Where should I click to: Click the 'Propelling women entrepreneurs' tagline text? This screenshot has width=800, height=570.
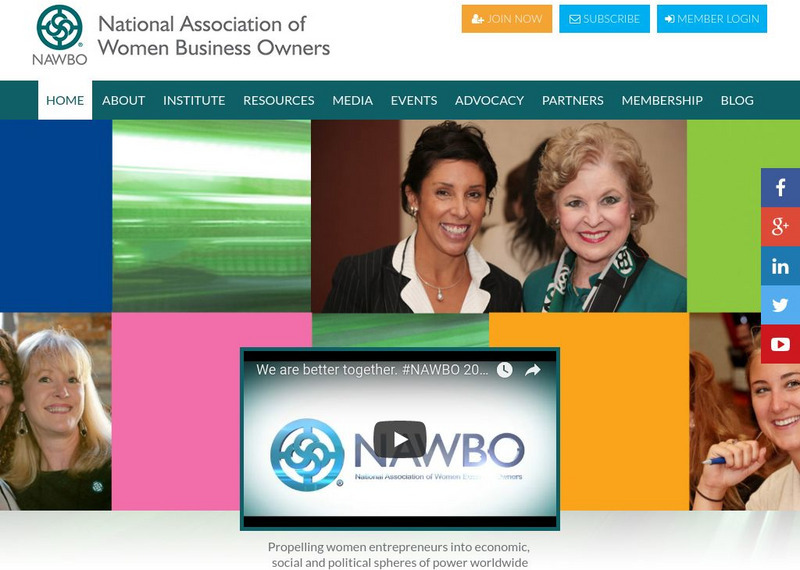click(x=399, y=555)
